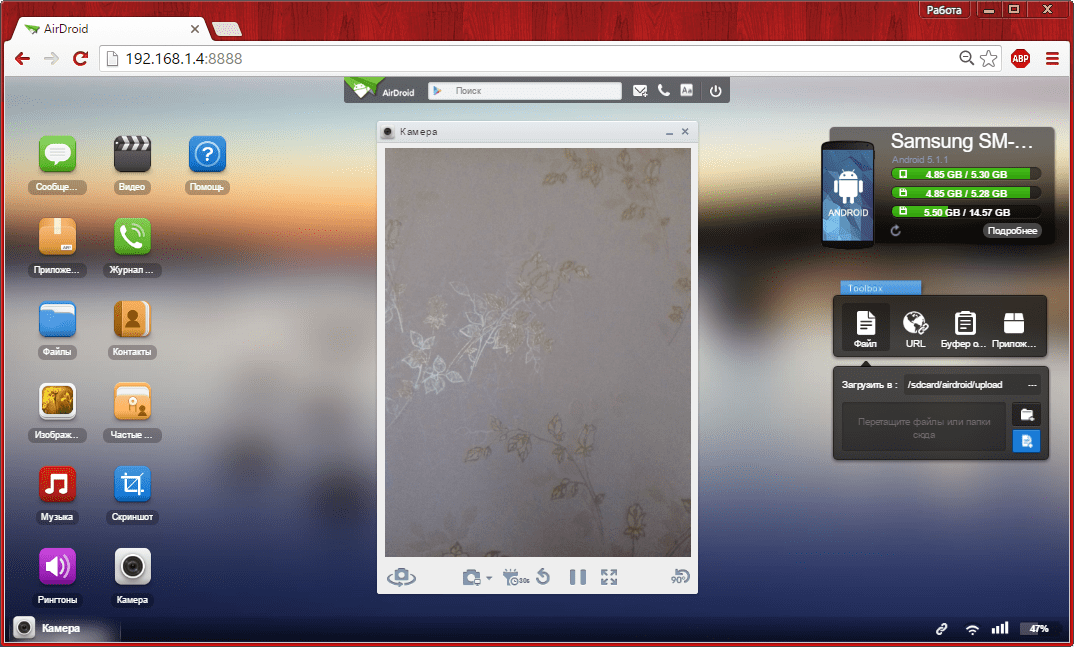Click the power icon in AirDroid bar
1074x647 pixels.
pos(715,91)
